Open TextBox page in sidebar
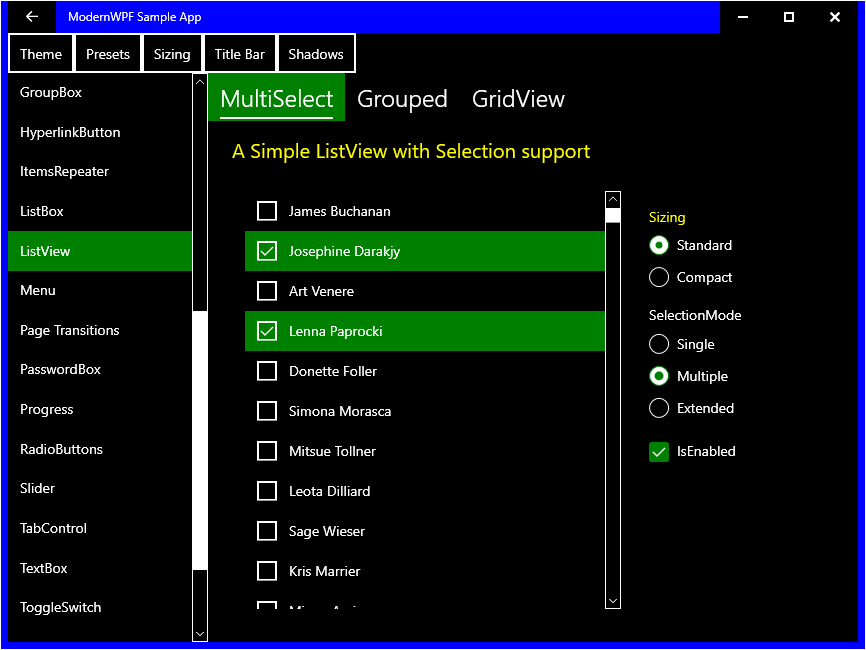 (x=100, y=568)
